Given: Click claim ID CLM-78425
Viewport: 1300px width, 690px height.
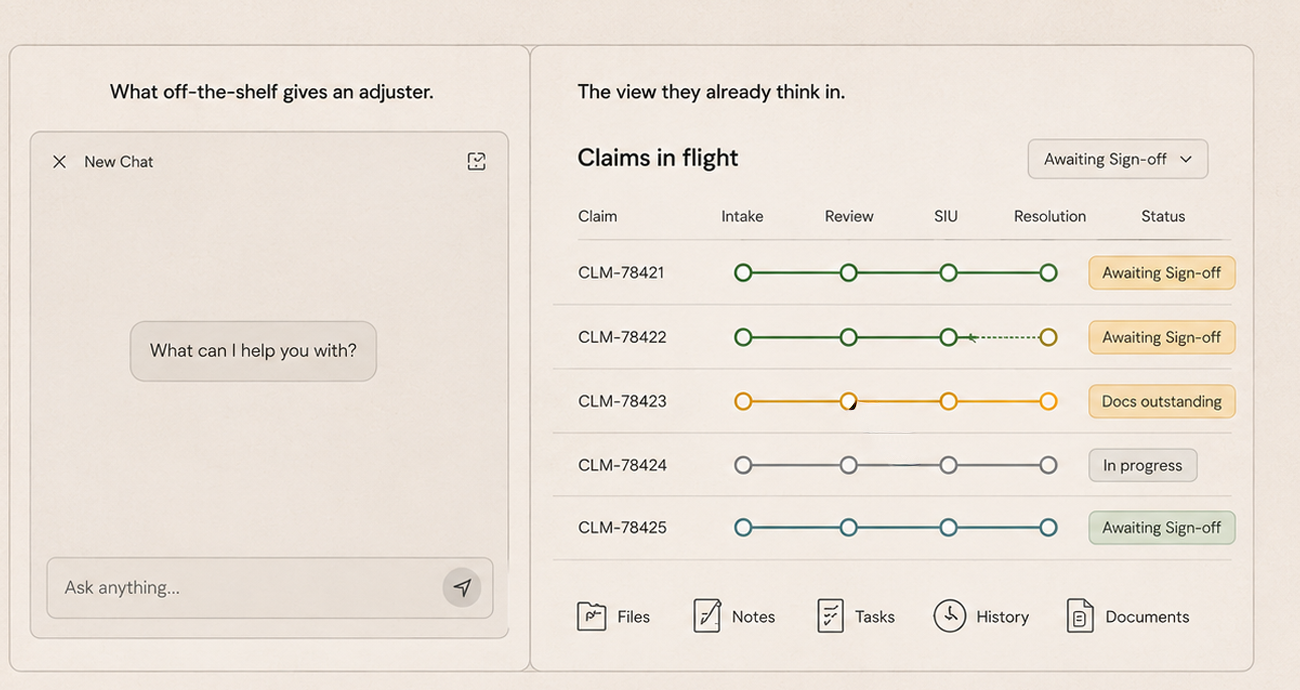Looking at the screenshot, I should tap(622, 528).
